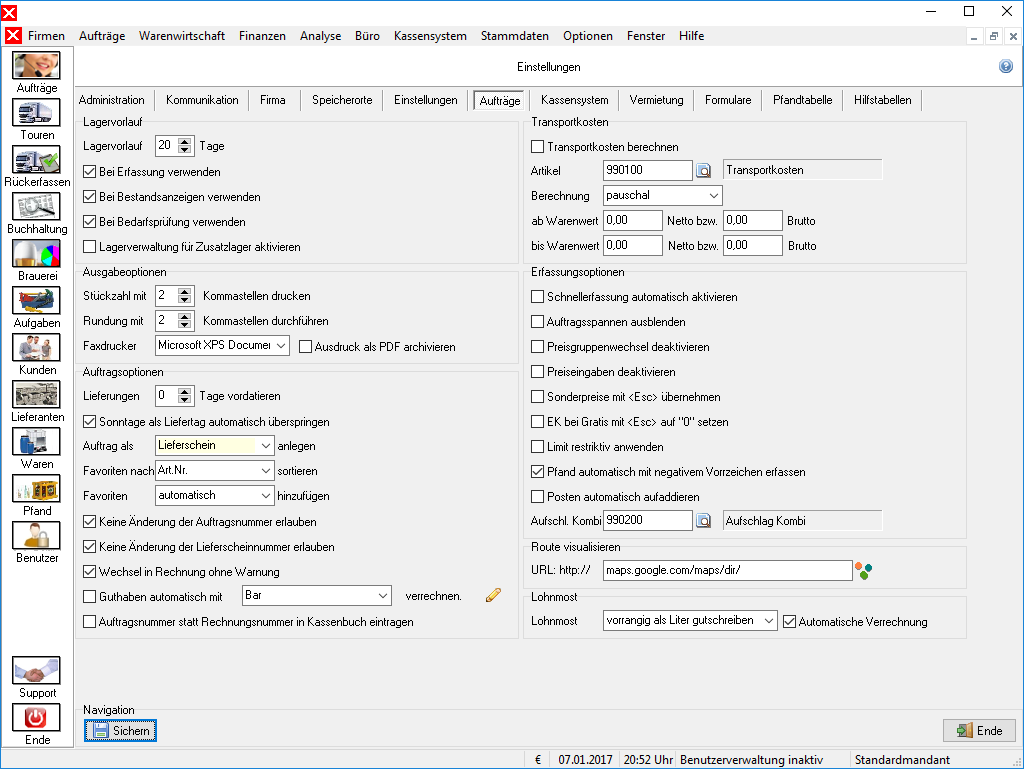Click 'ab Warenwert' Netto input field
1024x769 pixels.
pyautogui.click(x=633, y=221)
